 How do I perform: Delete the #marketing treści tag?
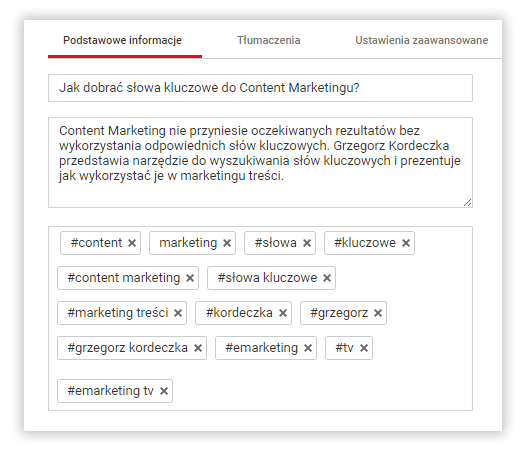[178, 313]
